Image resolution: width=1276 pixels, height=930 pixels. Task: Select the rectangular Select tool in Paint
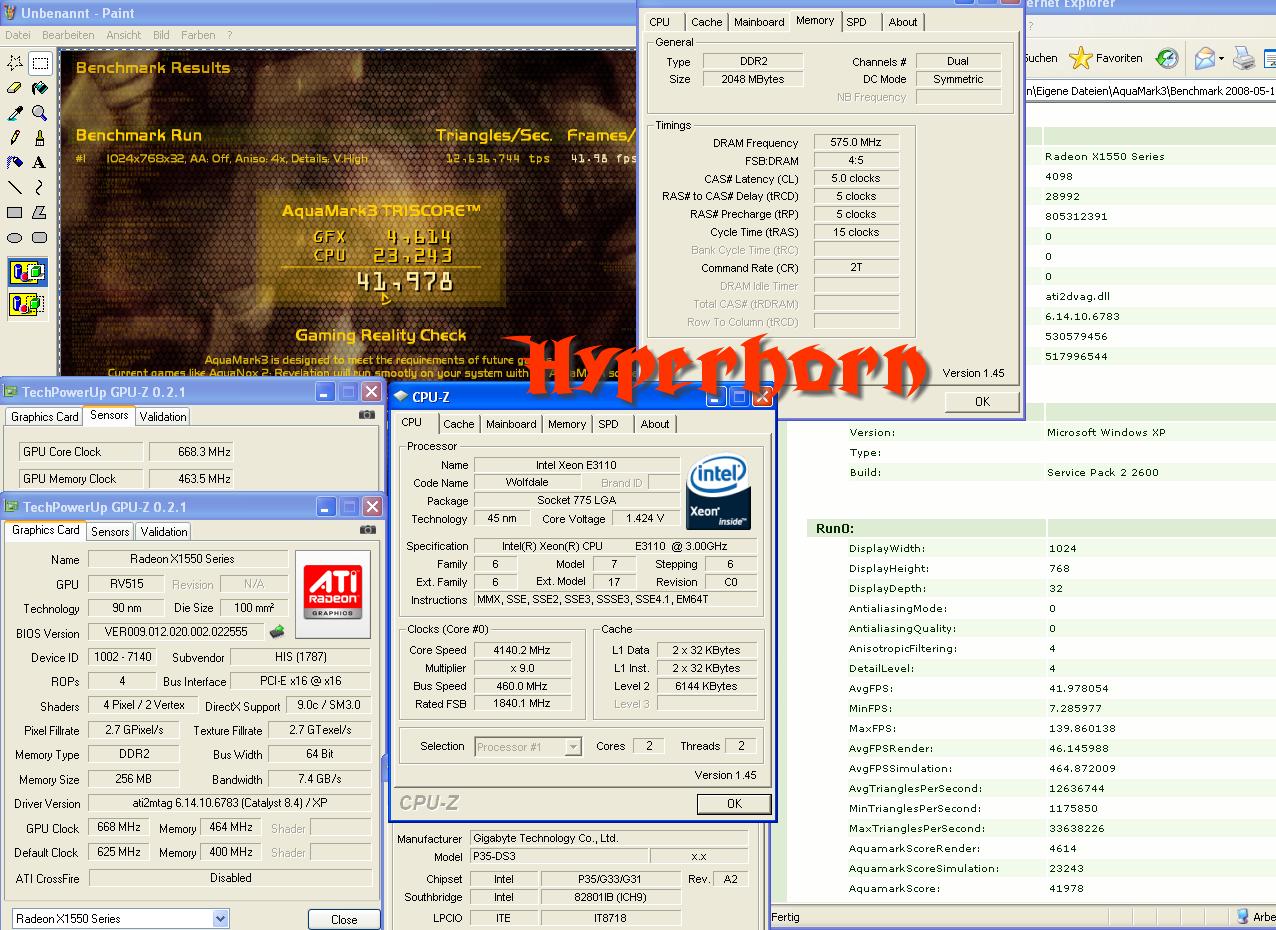point(40,63)
